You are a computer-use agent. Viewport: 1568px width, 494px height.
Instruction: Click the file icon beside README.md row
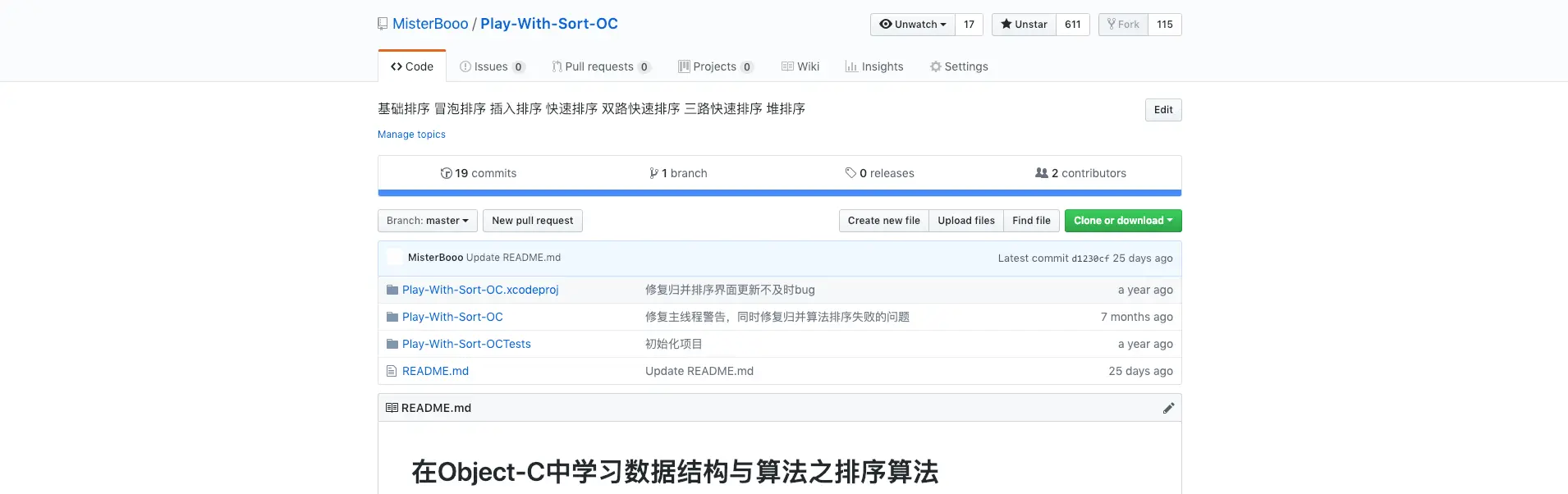[392, 371]
